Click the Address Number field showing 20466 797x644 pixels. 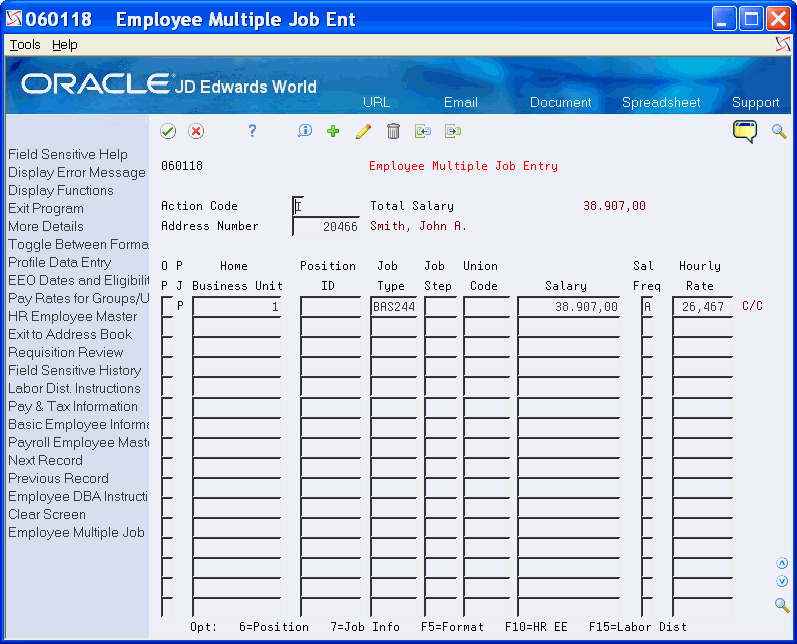pos(326,226)
